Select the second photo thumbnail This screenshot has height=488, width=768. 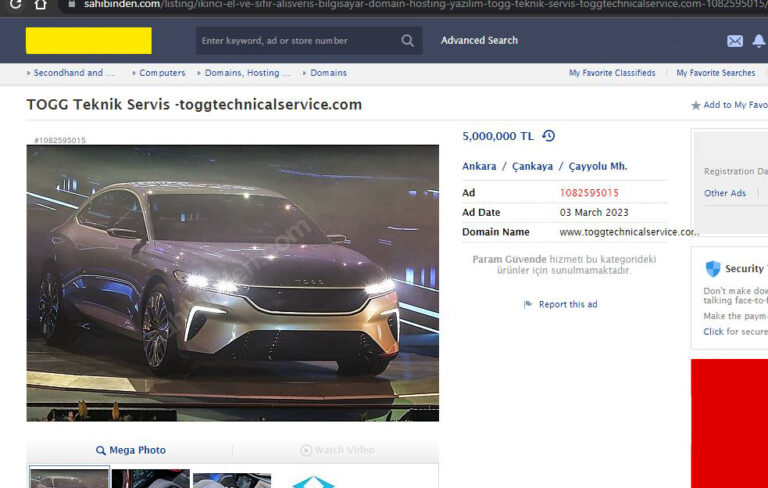click(150, 479)
